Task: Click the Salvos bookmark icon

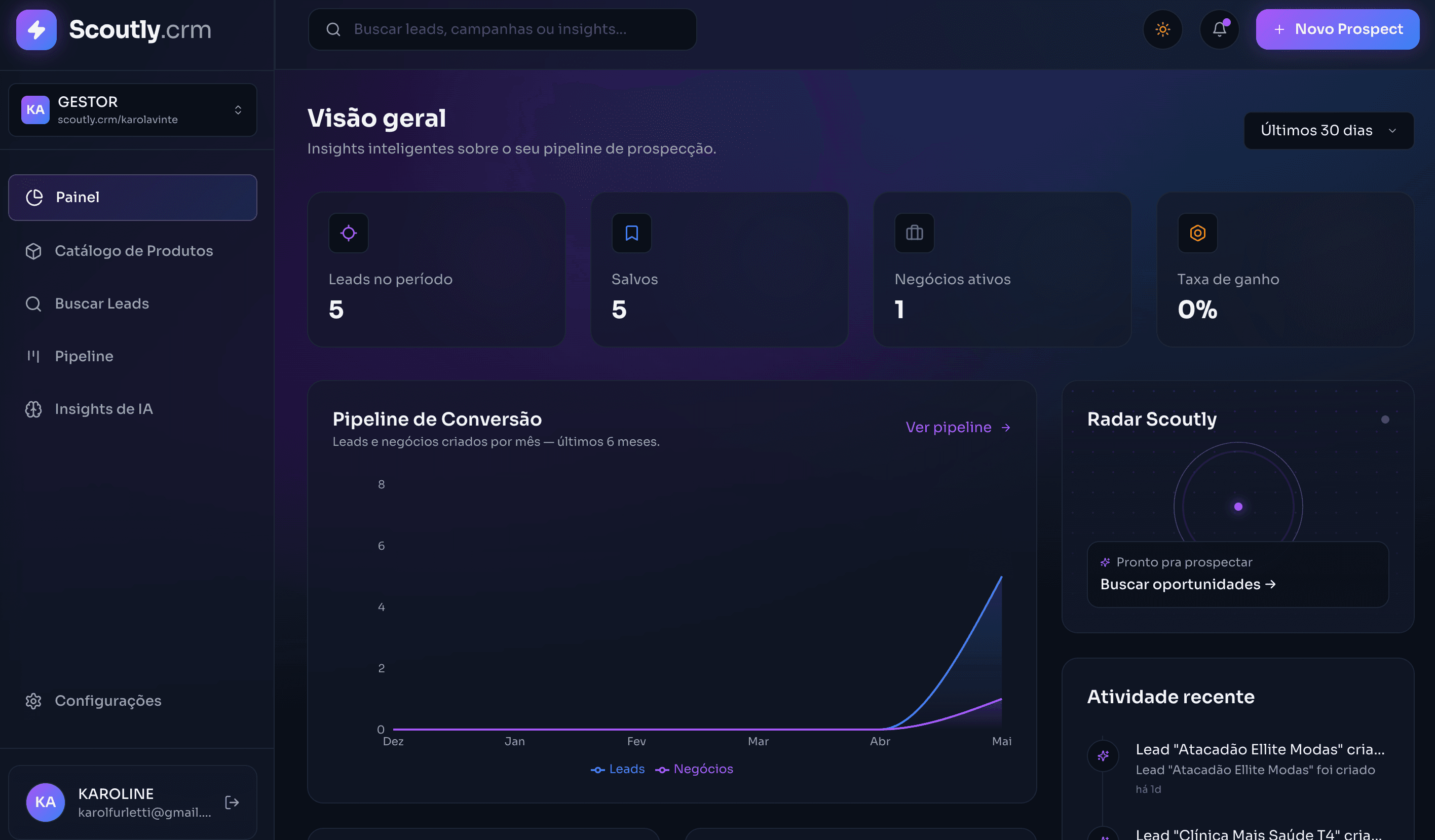Action: click(631, 233)
